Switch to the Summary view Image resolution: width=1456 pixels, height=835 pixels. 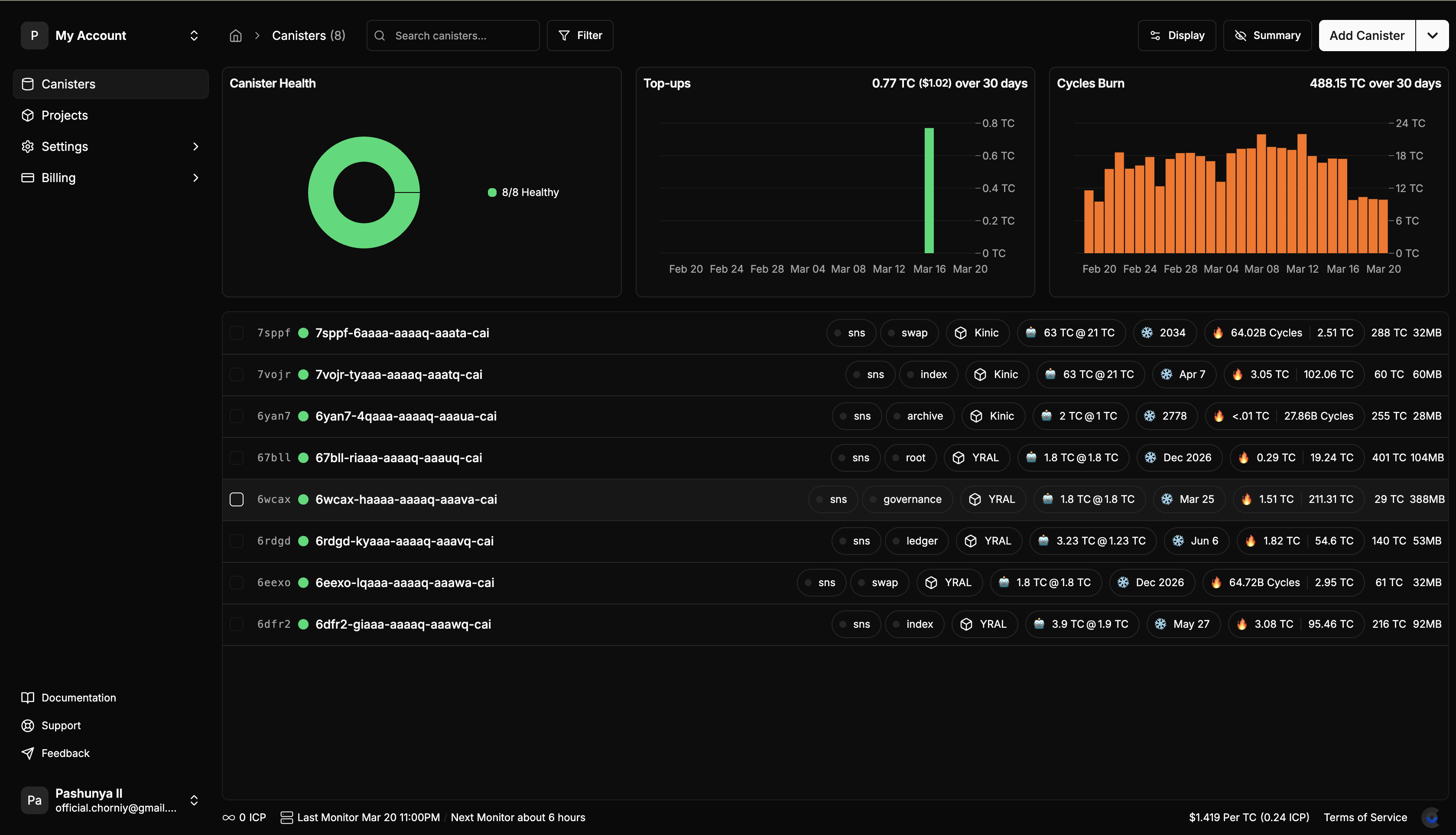1267,35
